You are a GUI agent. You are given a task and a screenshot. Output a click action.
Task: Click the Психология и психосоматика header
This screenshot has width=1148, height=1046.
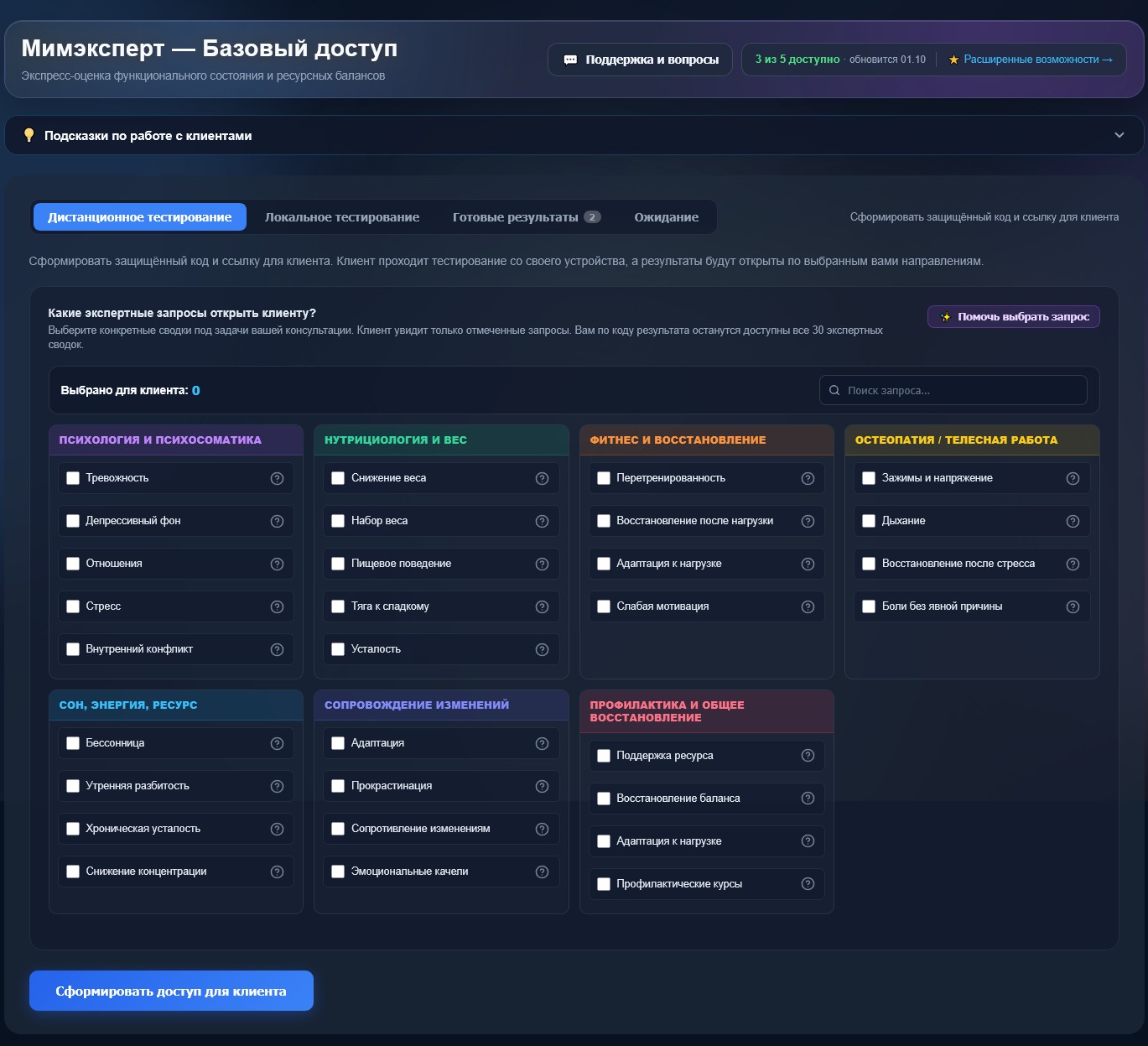(176, 440)
